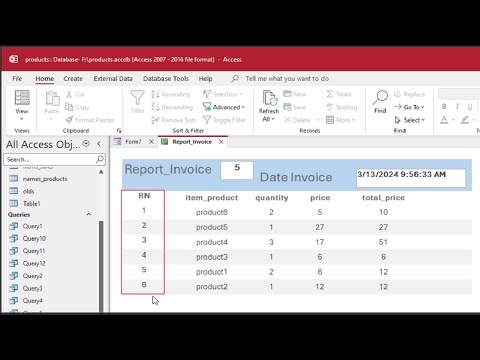Open the Delete dropdown arrow
This screenshot has width=480, height=360.
click(318, 120)
